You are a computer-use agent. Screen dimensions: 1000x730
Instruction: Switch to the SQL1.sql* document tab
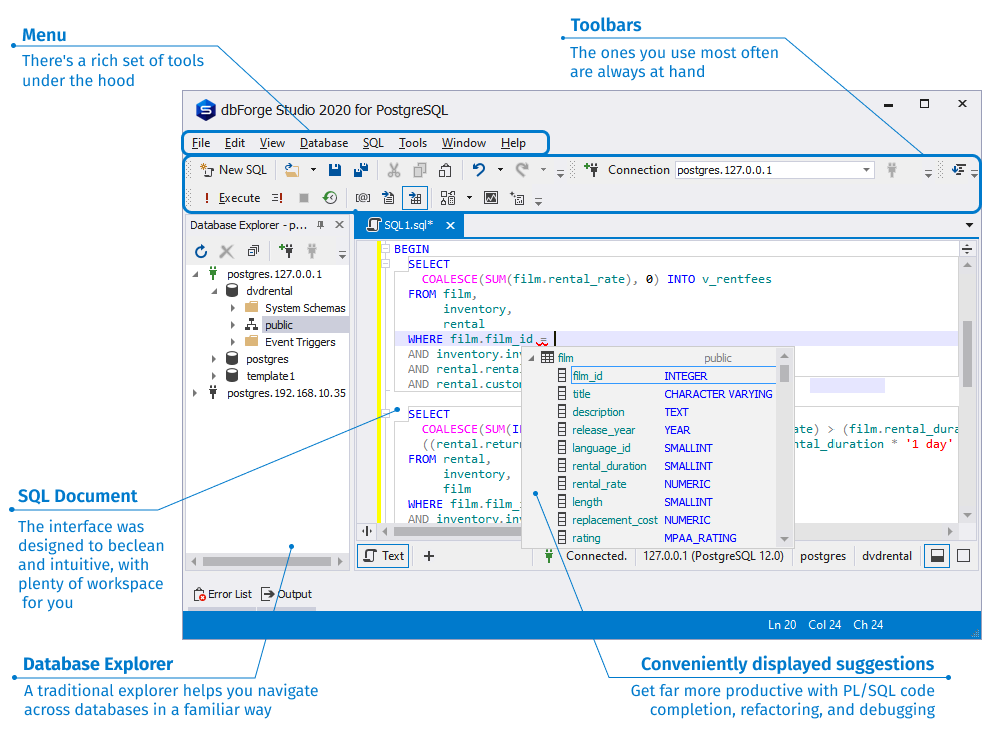pos(408,226)
